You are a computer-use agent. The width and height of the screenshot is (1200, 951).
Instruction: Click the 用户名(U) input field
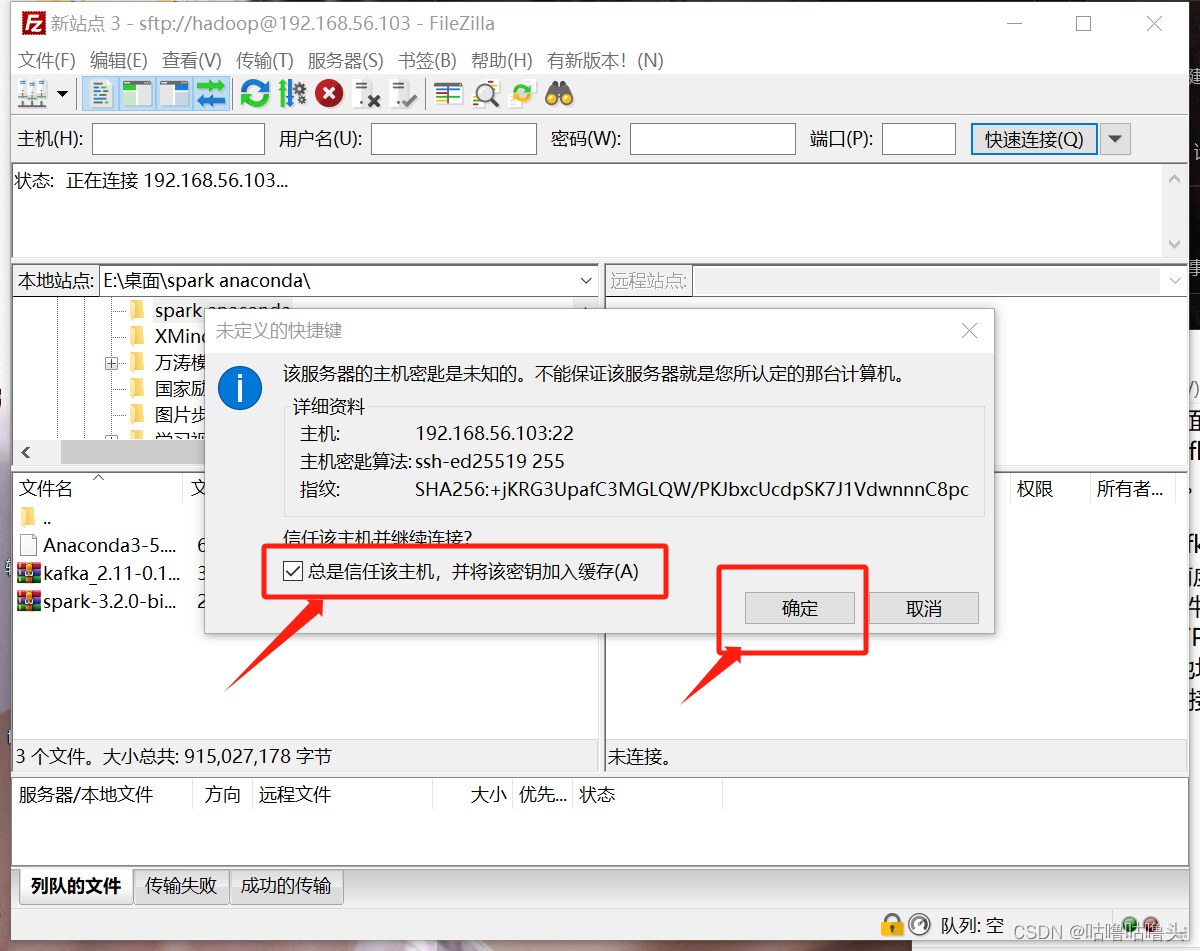click(454, 139)
